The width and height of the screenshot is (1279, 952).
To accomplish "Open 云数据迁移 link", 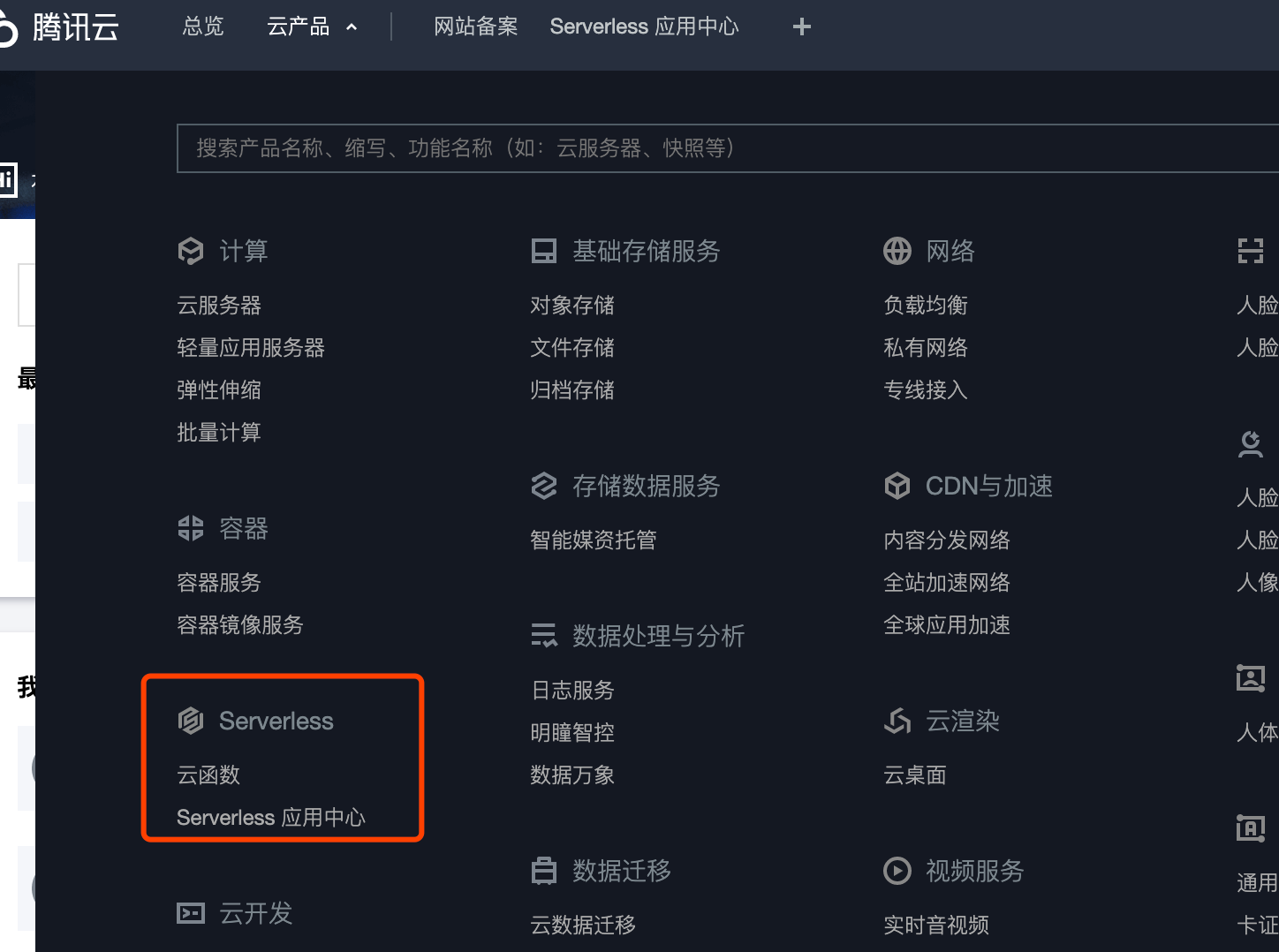I will [x=583, y=926].
